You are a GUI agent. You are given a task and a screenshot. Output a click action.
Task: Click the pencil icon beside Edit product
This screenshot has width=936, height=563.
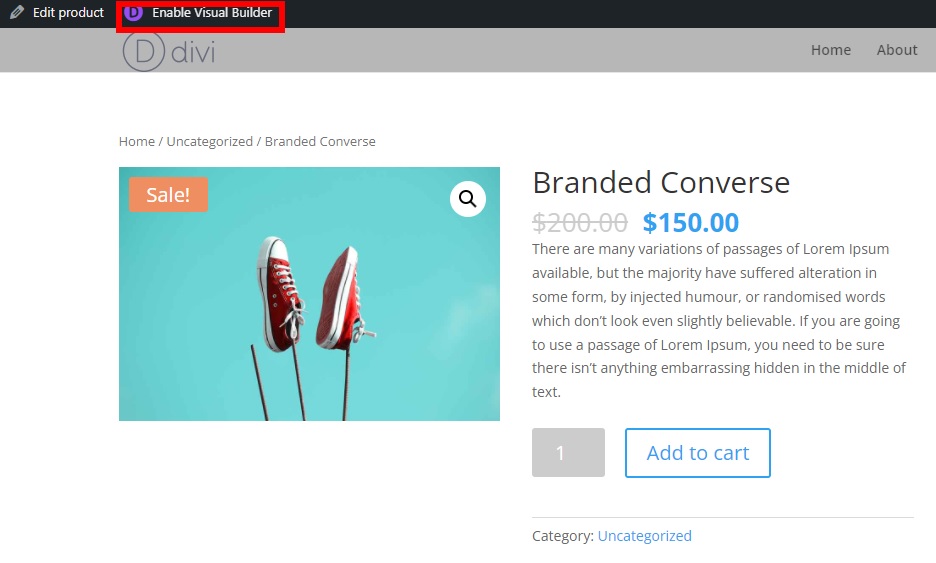pos(17,12)
